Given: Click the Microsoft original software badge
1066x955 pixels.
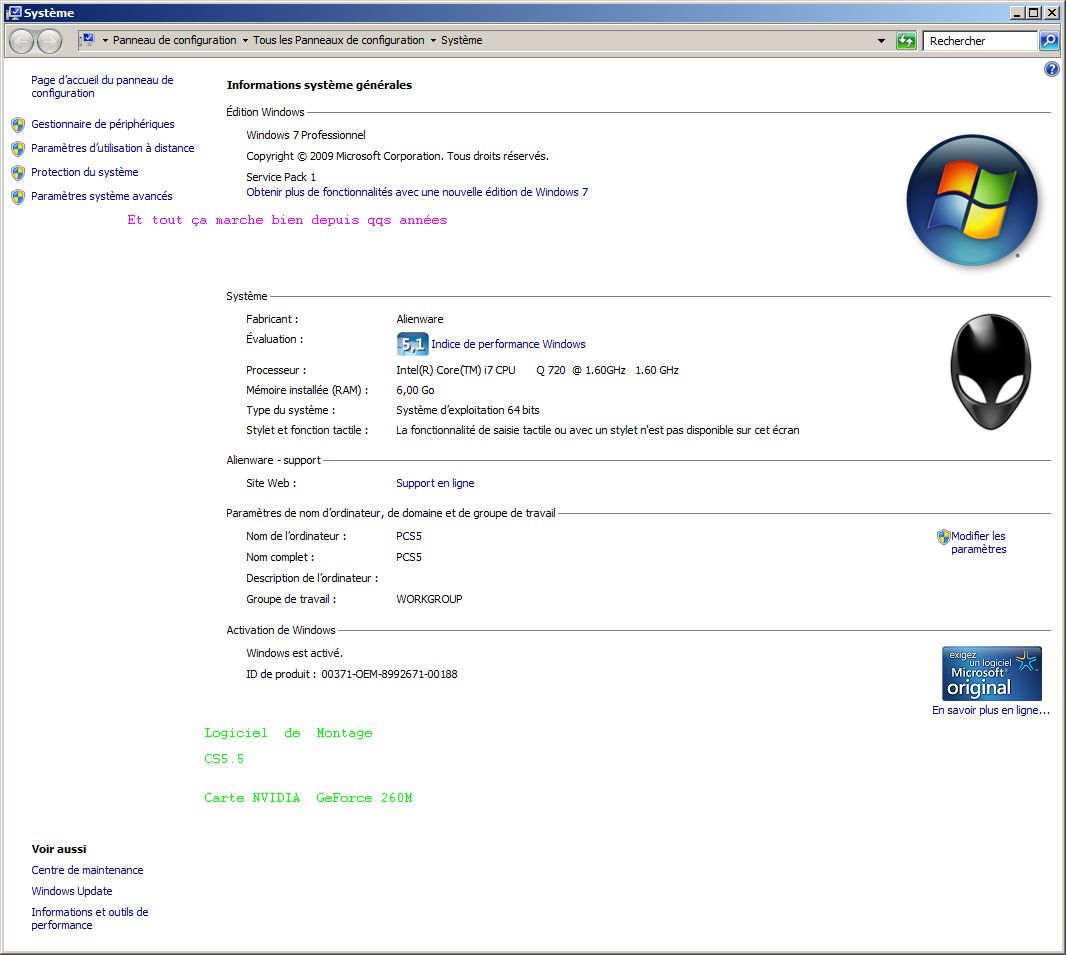Looking at the screenshot, I should point(991,673).
